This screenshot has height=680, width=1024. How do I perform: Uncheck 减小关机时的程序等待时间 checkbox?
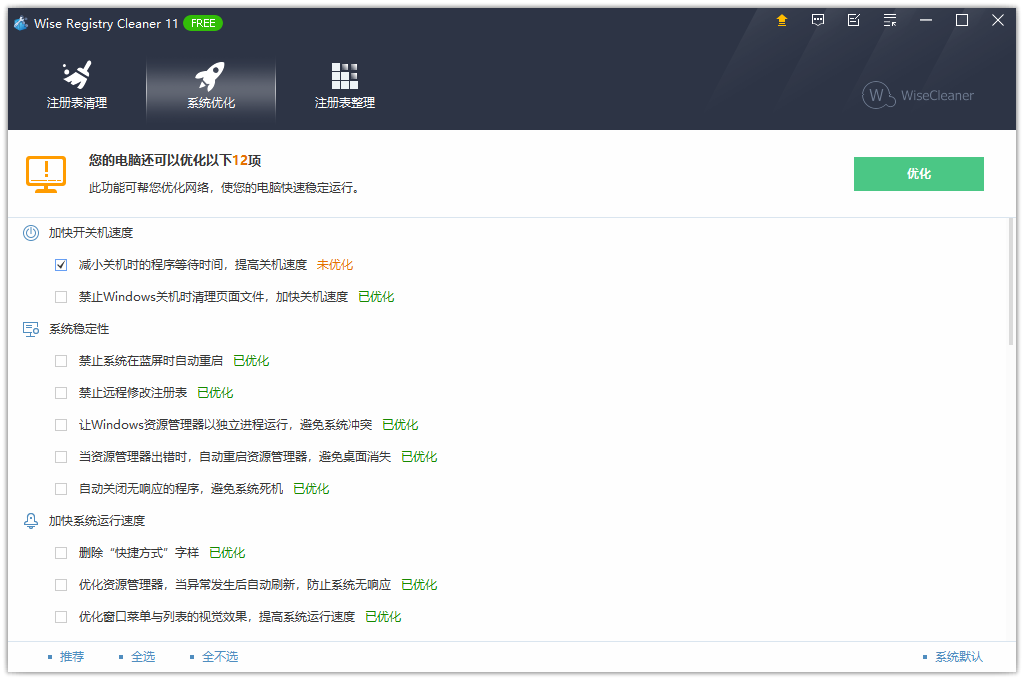pyautogui.click(x=61, y=265)
